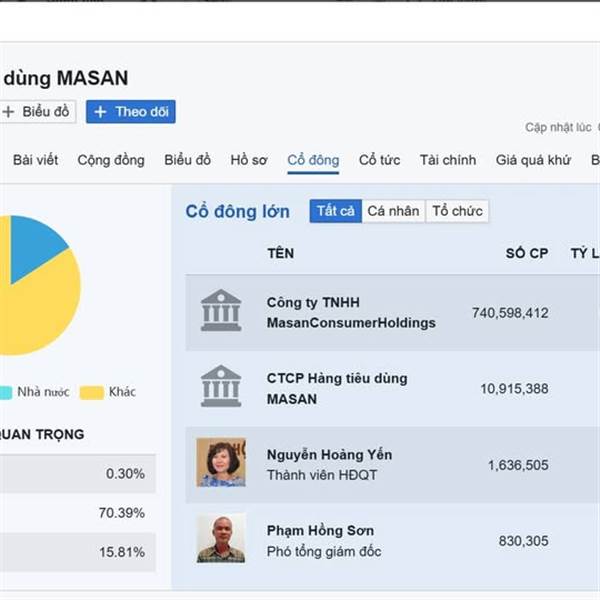Open the Biểu đồ tab in navigation
The width and height of the screenshot is (600, 600).
coord(188,160)
